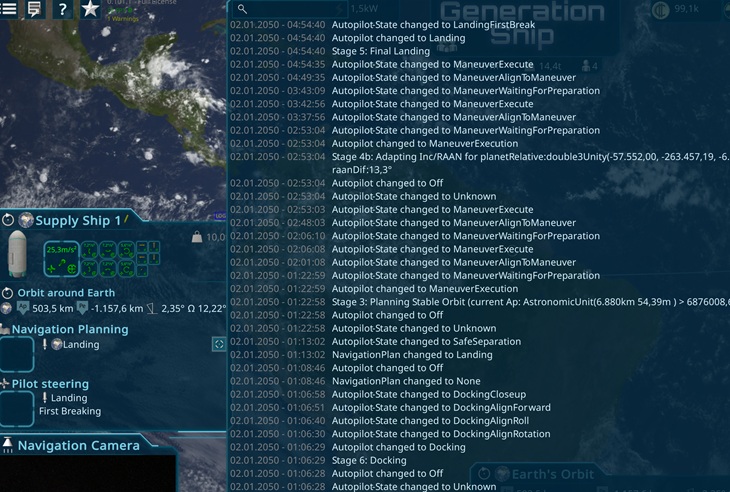Click the empty Navigation Planning slot box
This screenshot has height=492, width=730.
[17, 354]
